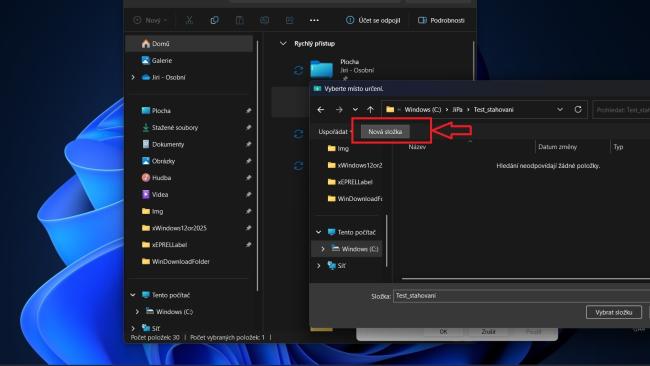Select xEPRELLabel in the dialog tree
The height and width of the screenshot is (366, 650).
[x=350, y=182]
